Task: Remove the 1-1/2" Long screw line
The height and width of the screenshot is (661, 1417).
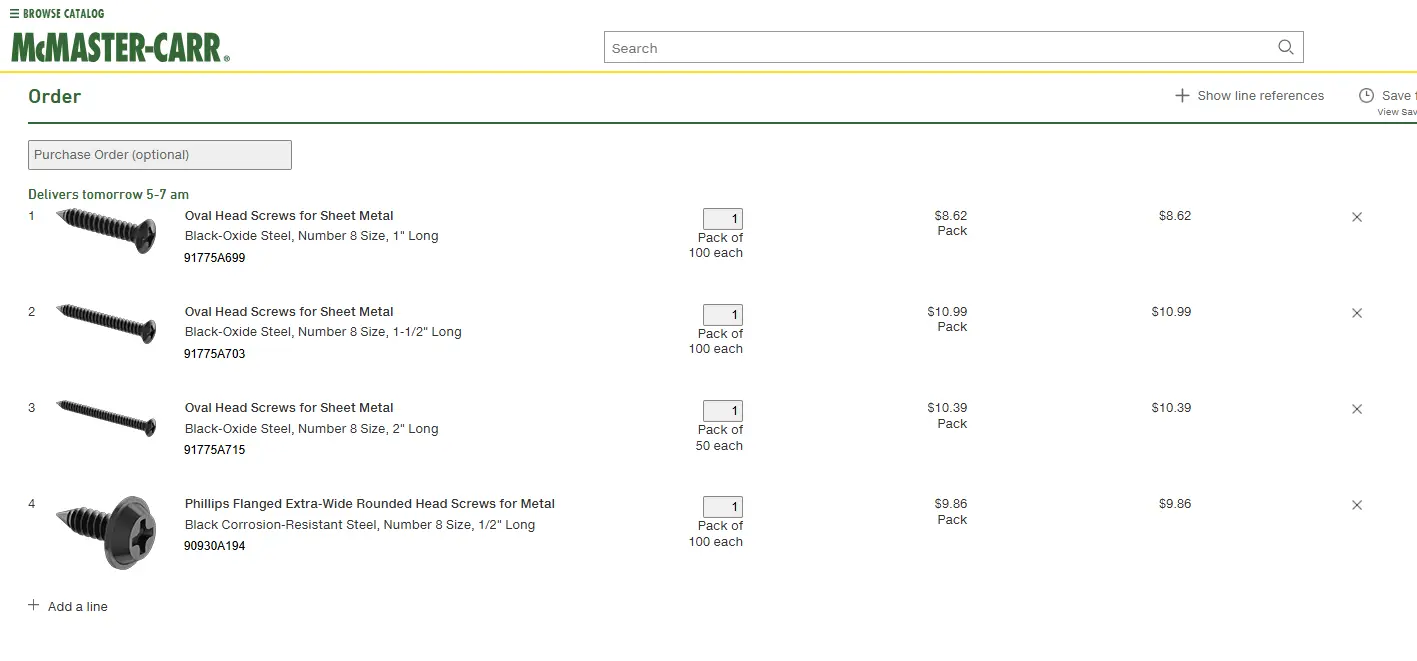Action: click(x=1357, y=313)
